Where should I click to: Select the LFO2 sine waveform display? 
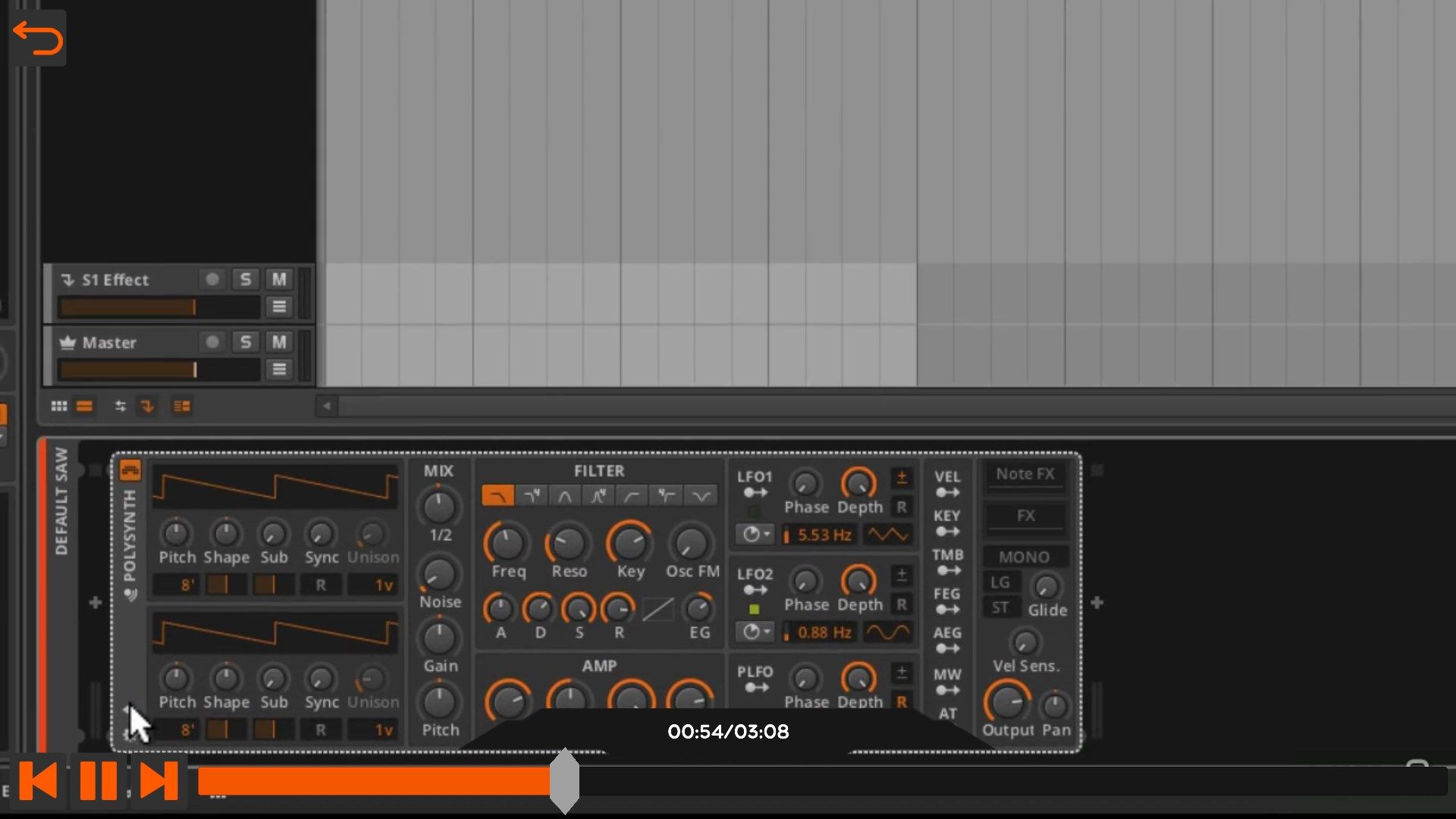pos(887,632)
